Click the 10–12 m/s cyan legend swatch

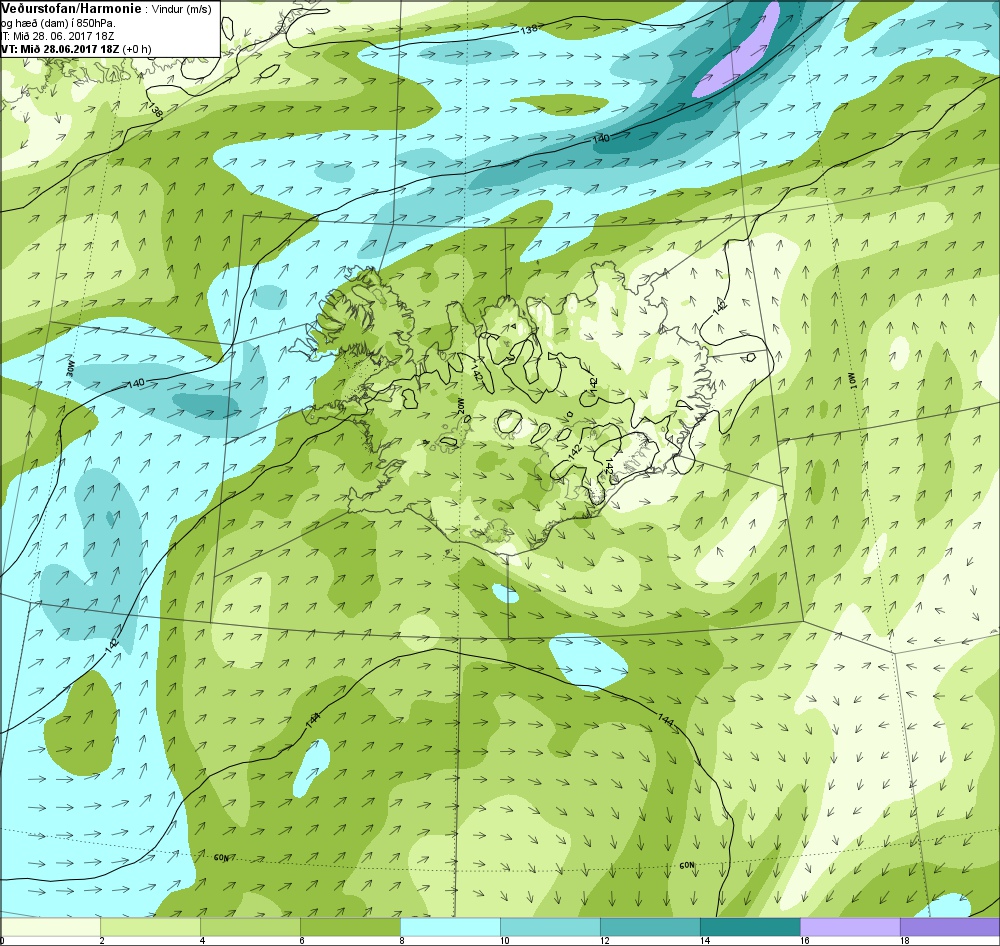coord(550,926)
